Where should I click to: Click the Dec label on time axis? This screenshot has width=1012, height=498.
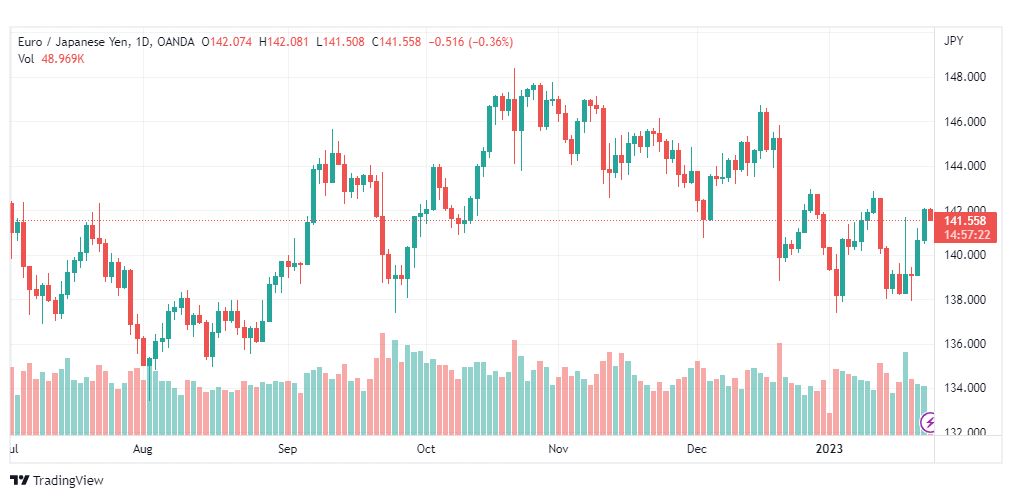click(x=696, y=449)
